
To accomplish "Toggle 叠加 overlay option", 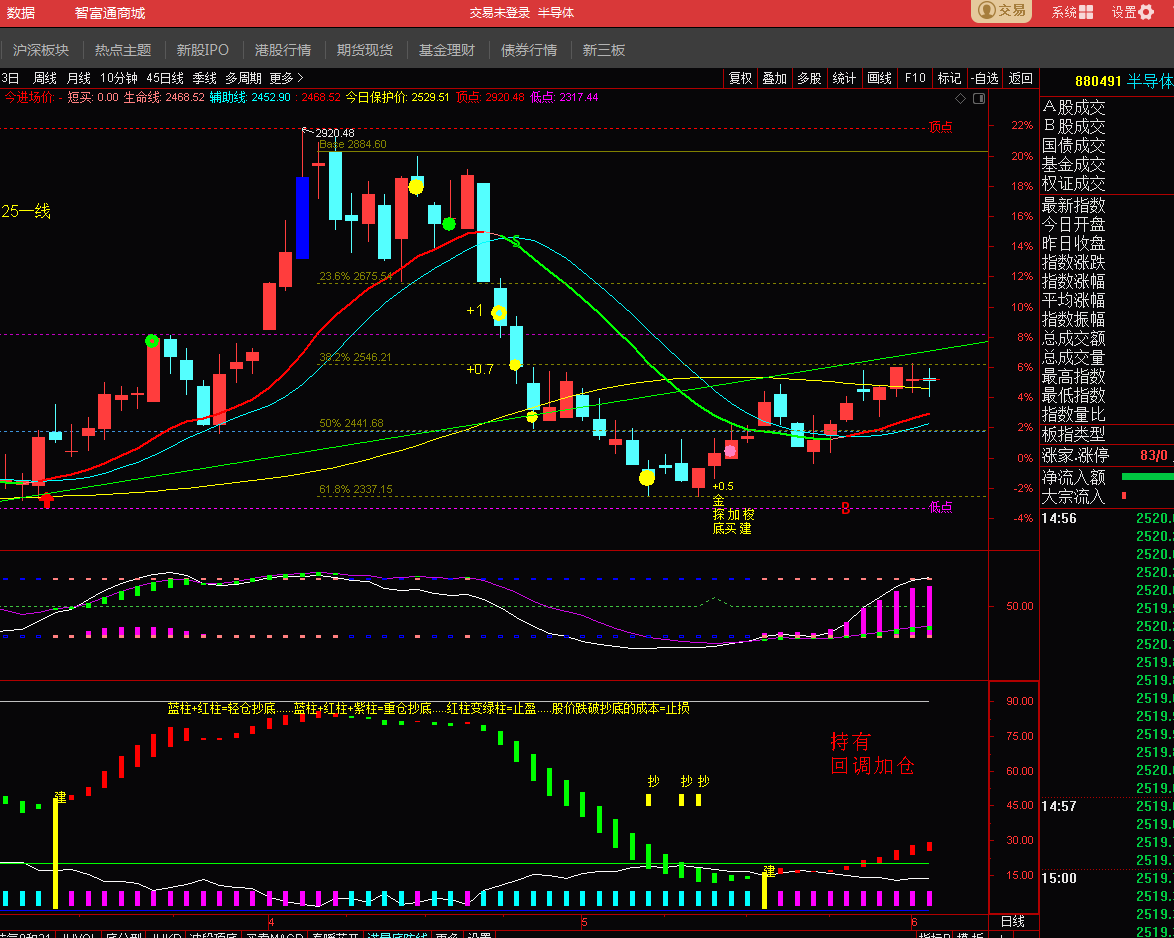I will pyautogui.click(x=774, y=78).
